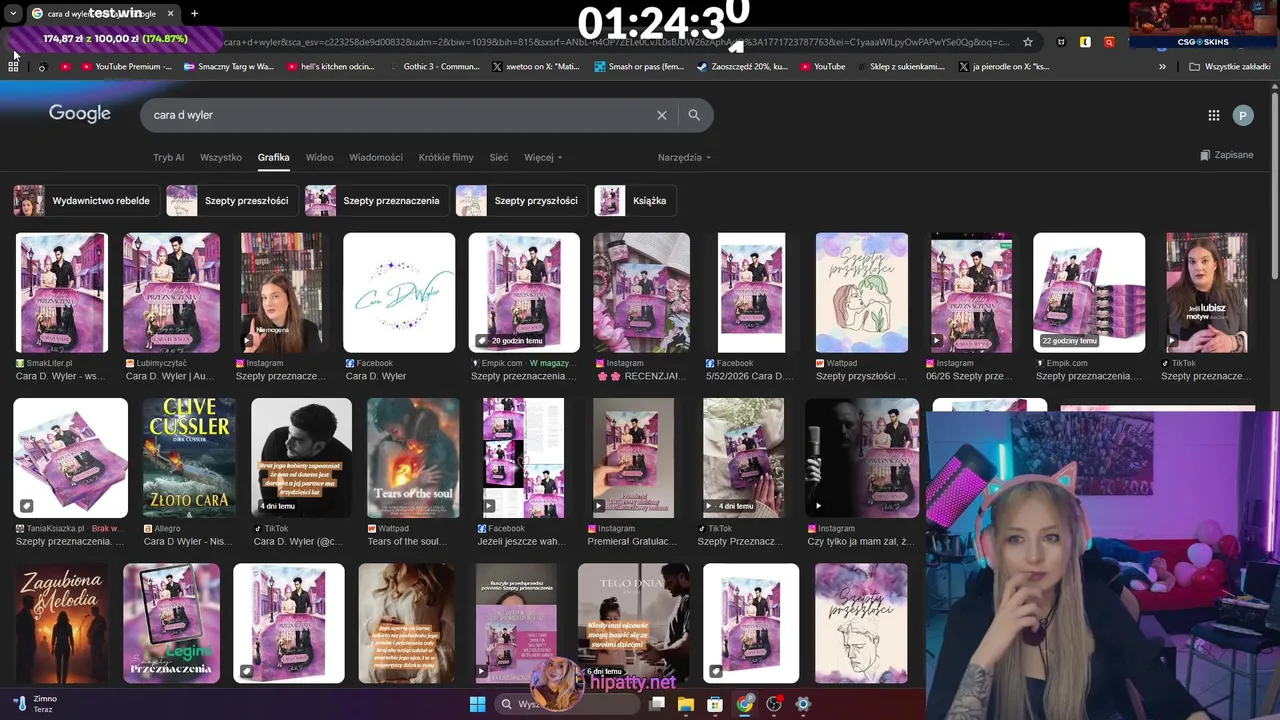Open the Chrome apps grid in bookmarks bar

(x=13, y=67)
